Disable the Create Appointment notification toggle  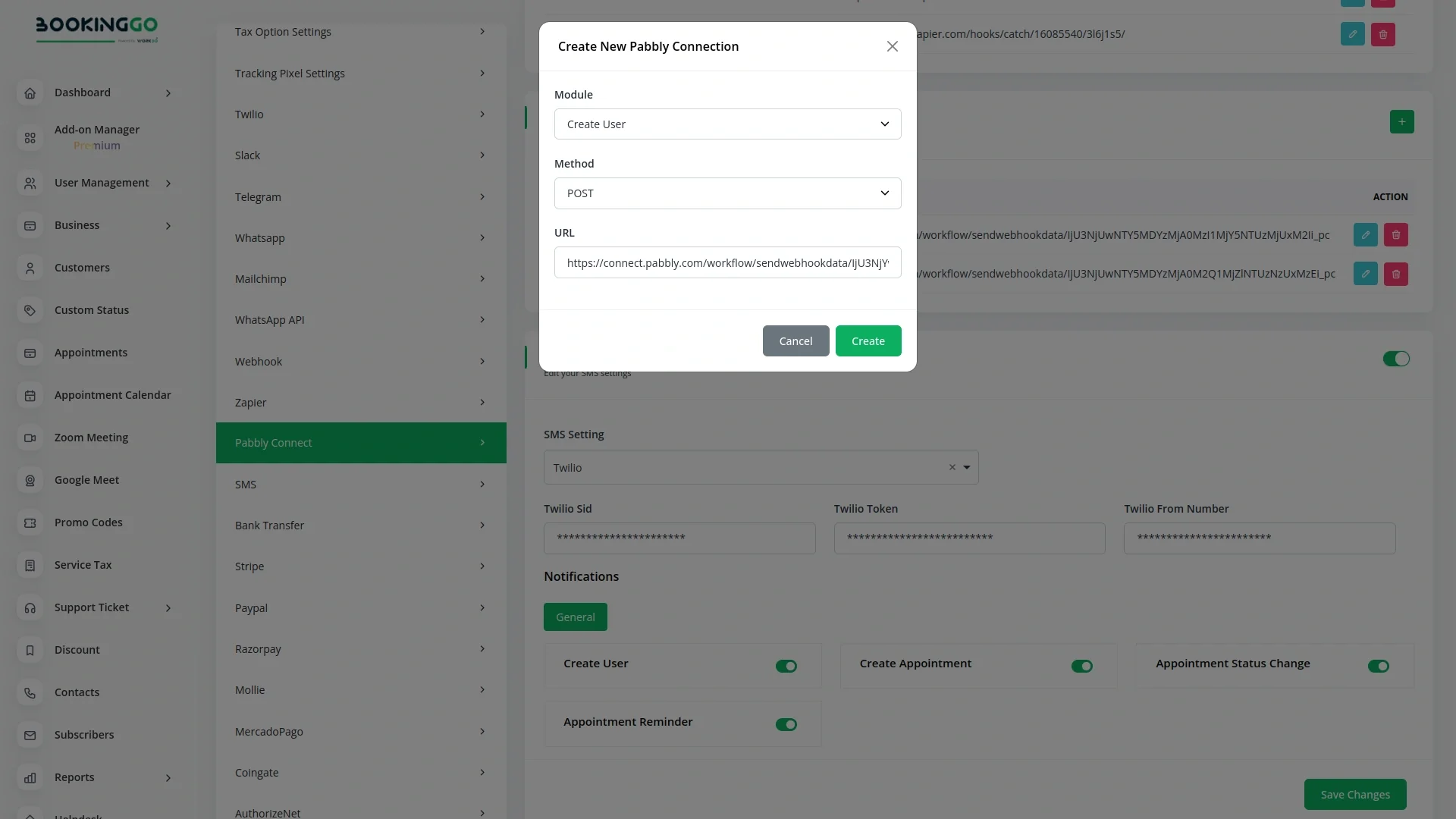[x=1081, y=667]
